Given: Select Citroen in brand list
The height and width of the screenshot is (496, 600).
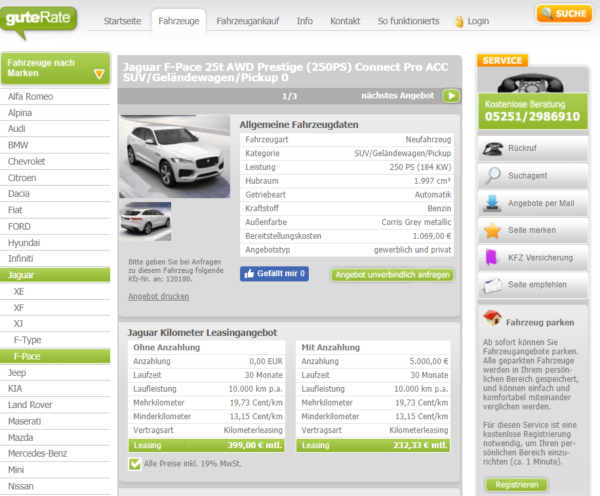Looking at the screenshot, I should 55,178.
